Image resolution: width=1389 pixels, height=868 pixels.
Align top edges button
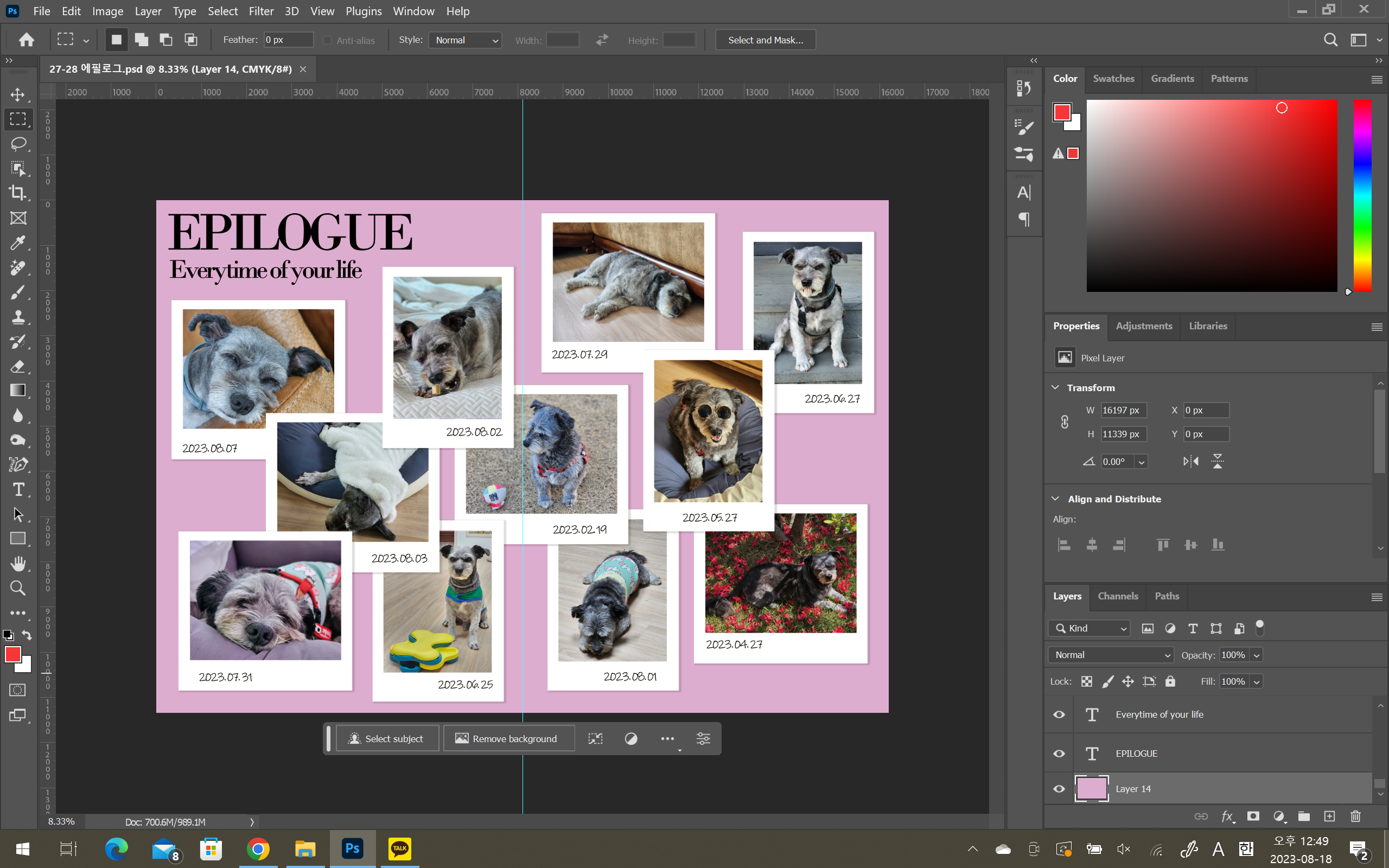pyautogui.click(x=1162, y=545)
